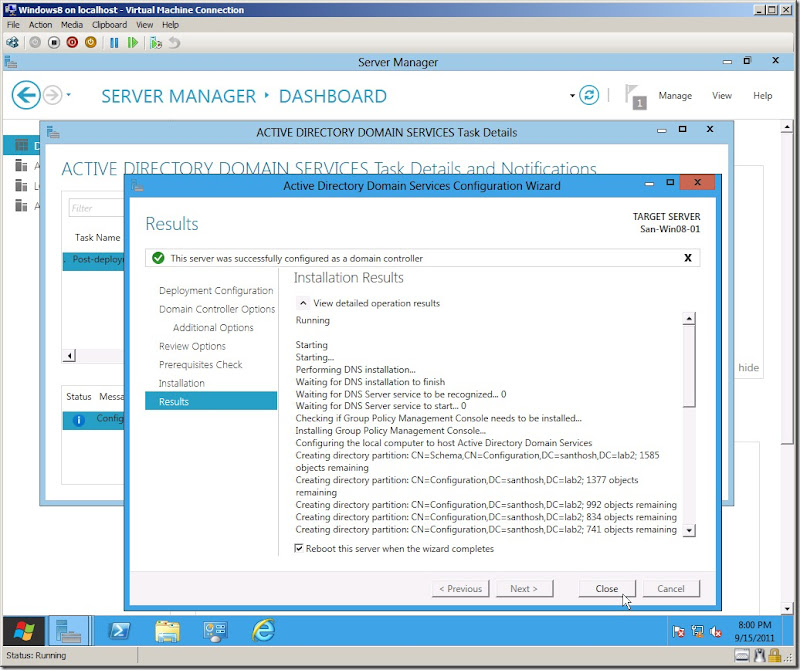This screenshot has width=800, height=670.
Task: Select Domain Controller Options wizard step
Action: (x=217, y=309)
